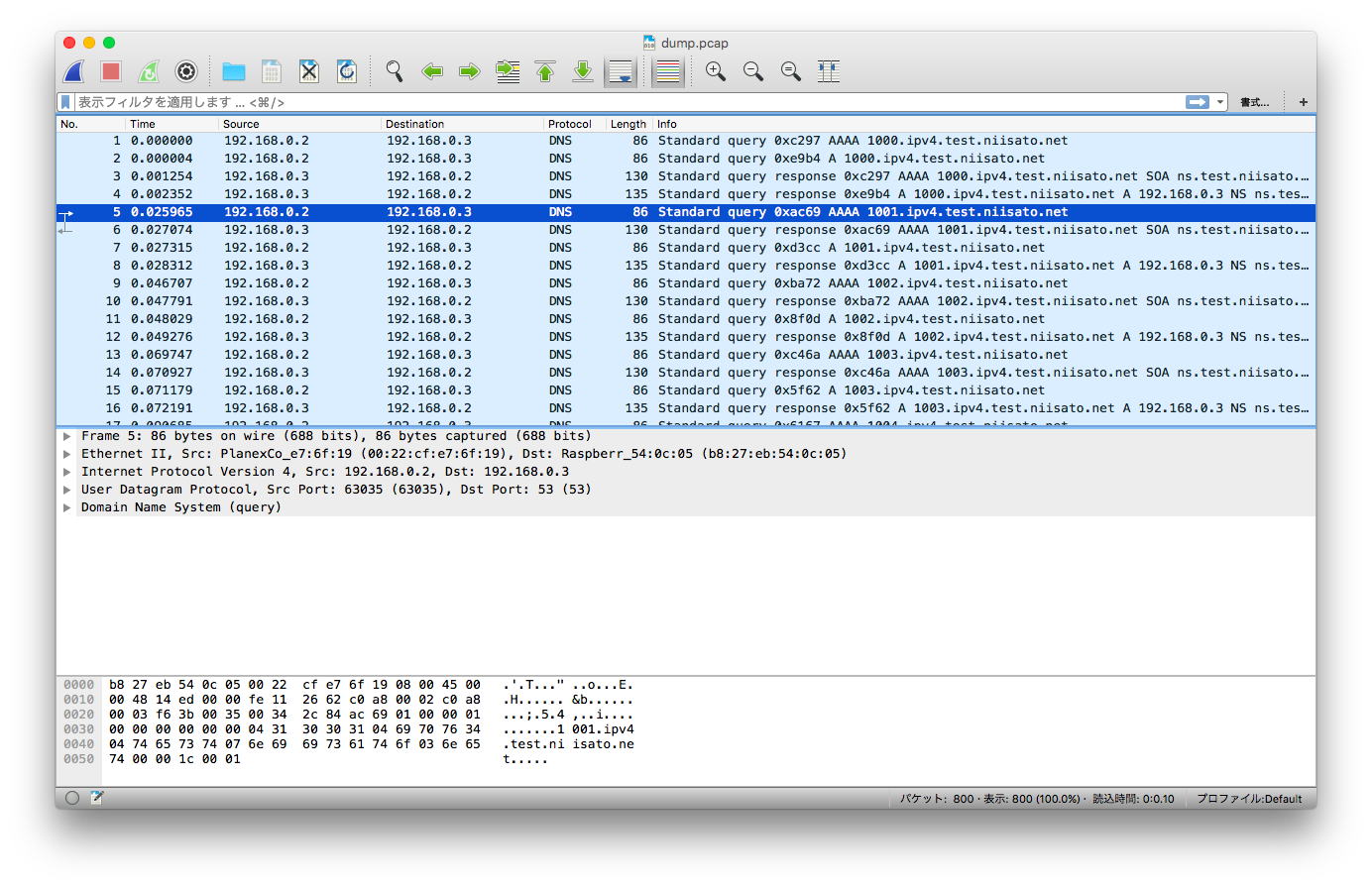Screen dimensions: 1372x888
Task: Toggle packet list colorization
Action: [x=668, y=71]
